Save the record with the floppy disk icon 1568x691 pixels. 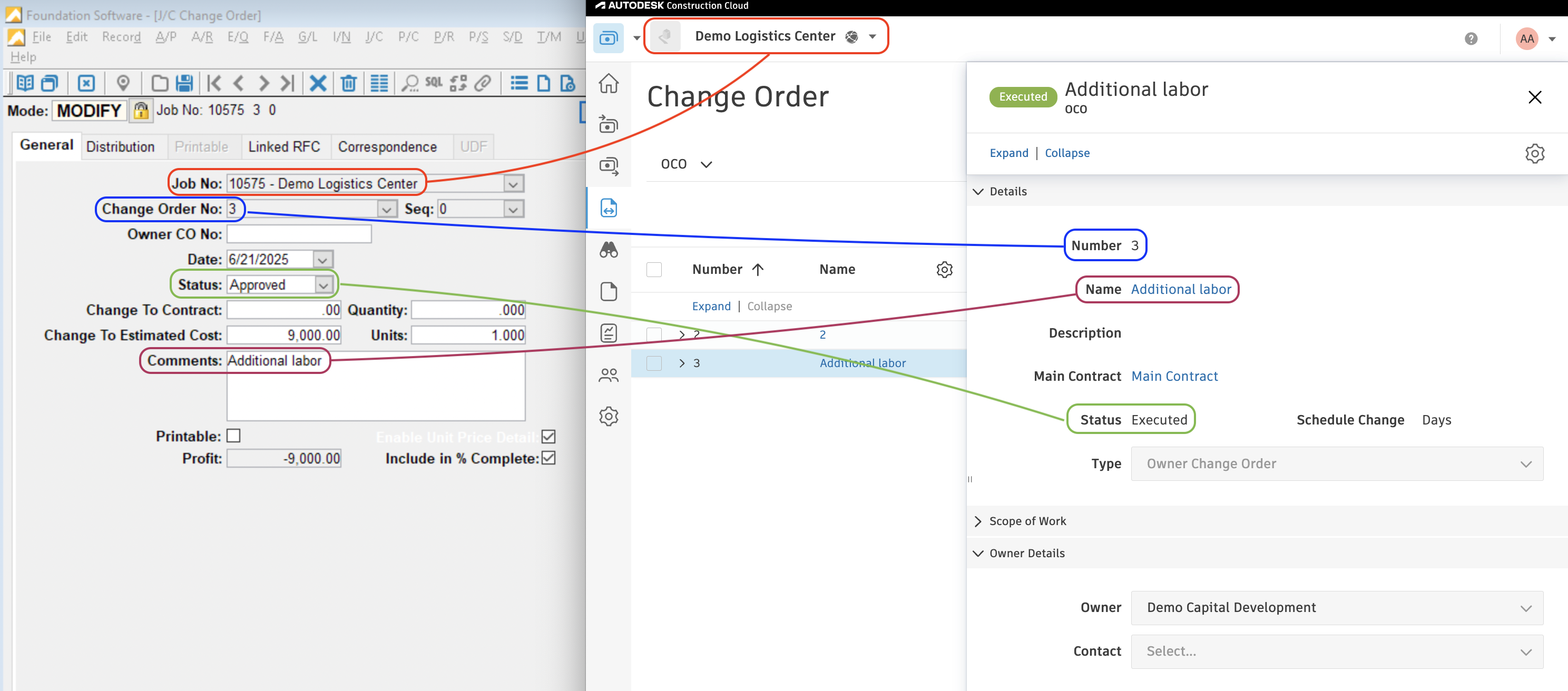pyautogui.click(x=184, y=83)
